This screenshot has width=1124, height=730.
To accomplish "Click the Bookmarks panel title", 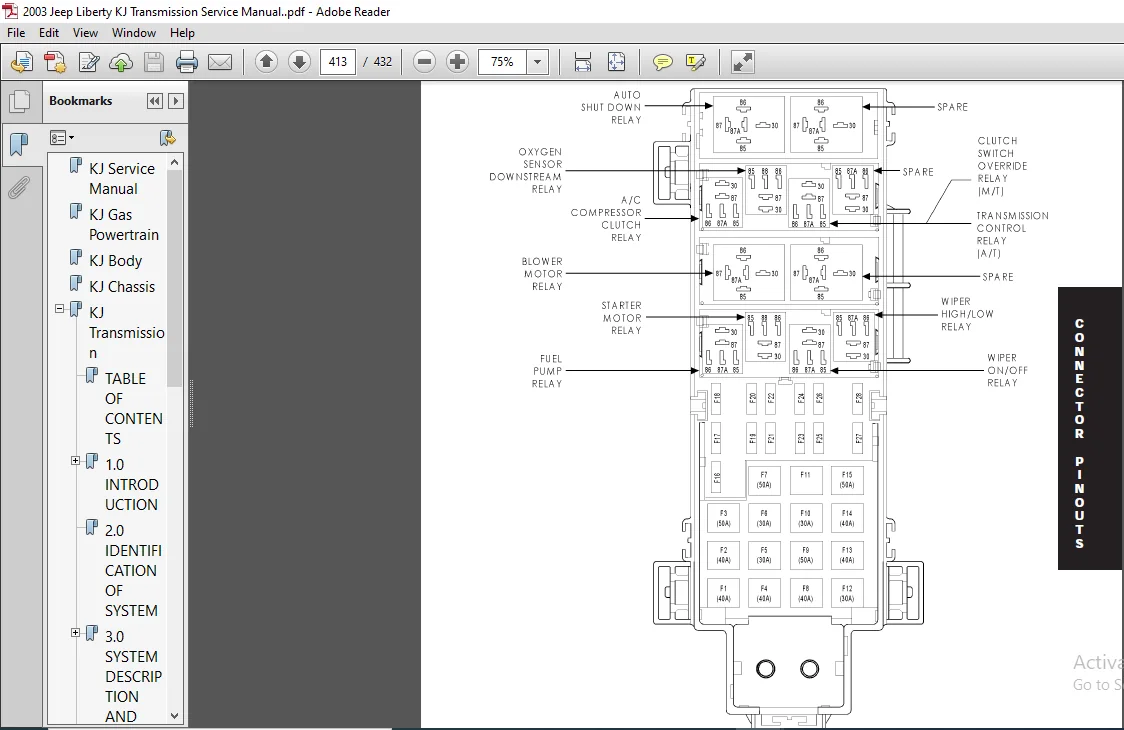I will click(80, 101).
